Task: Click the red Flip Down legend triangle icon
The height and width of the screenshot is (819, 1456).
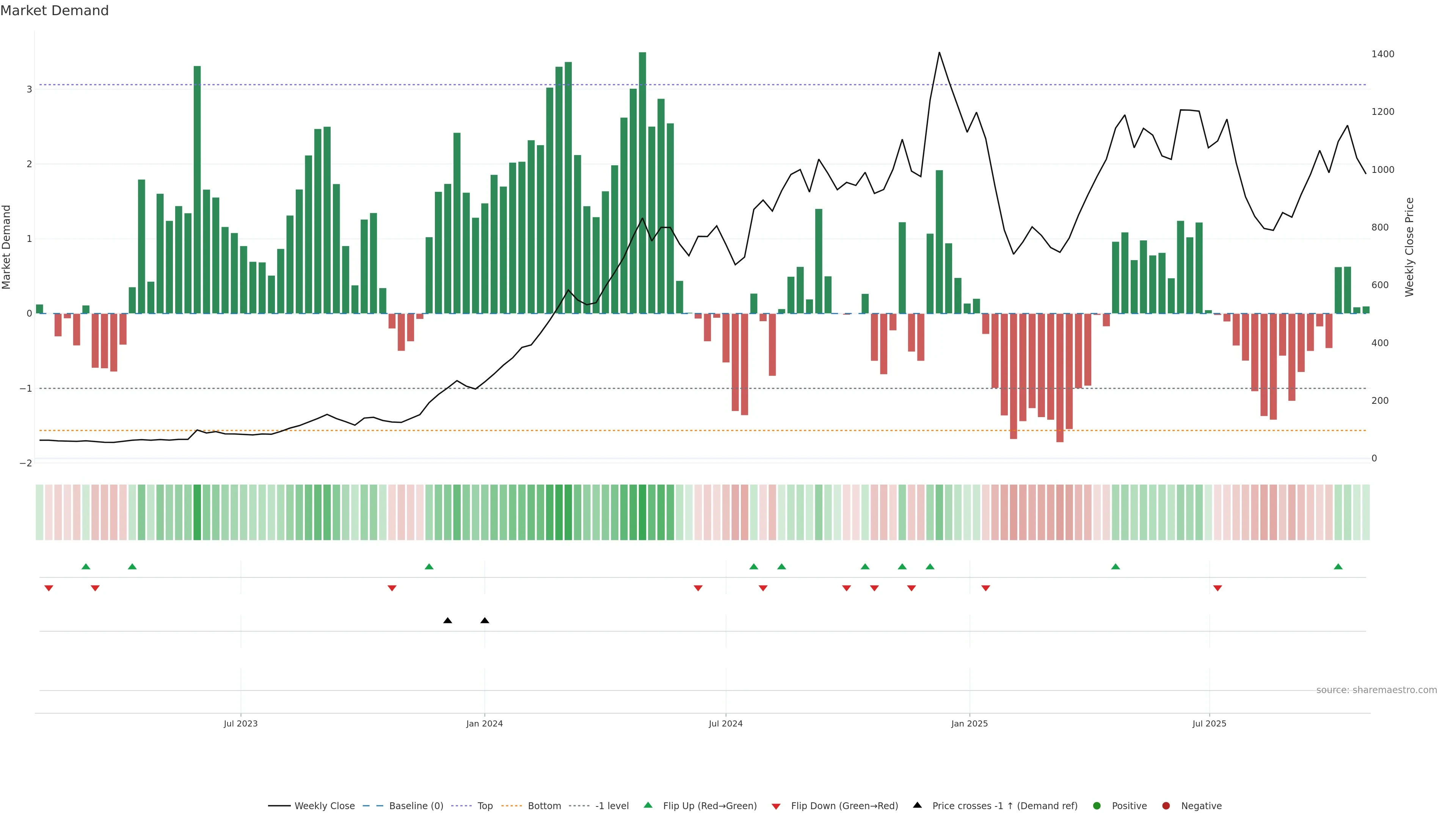Action: coord(776,806)
